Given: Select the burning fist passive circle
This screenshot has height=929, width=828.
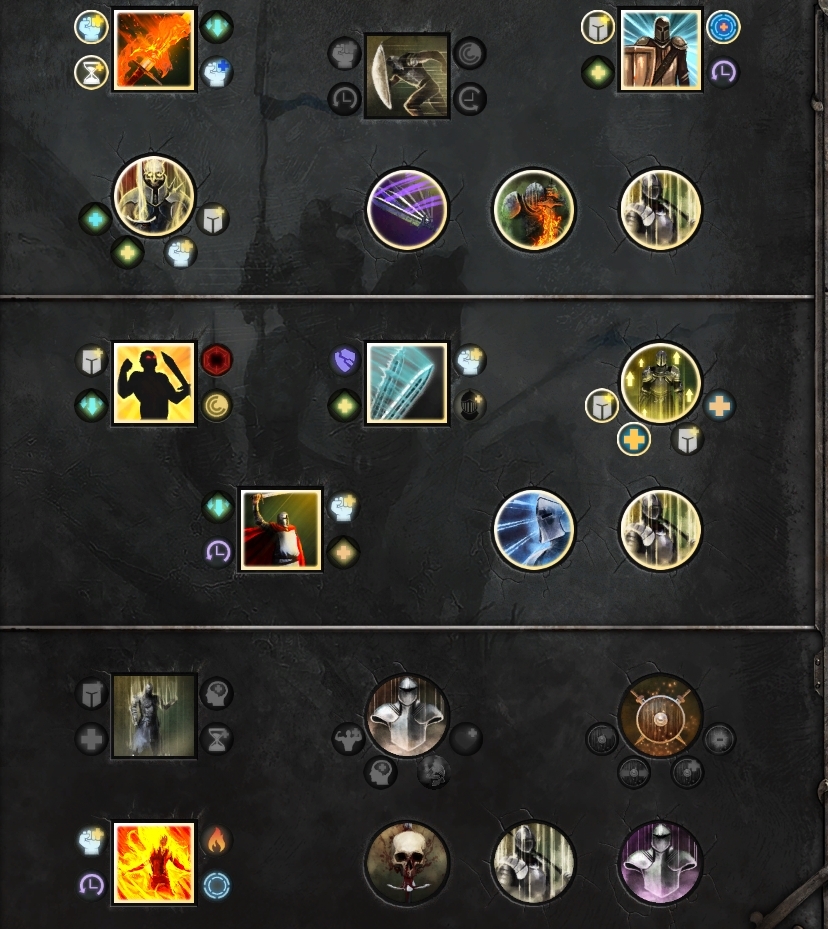Looking at the screenshot, I should pyautogui.click(x=534, y=209).
